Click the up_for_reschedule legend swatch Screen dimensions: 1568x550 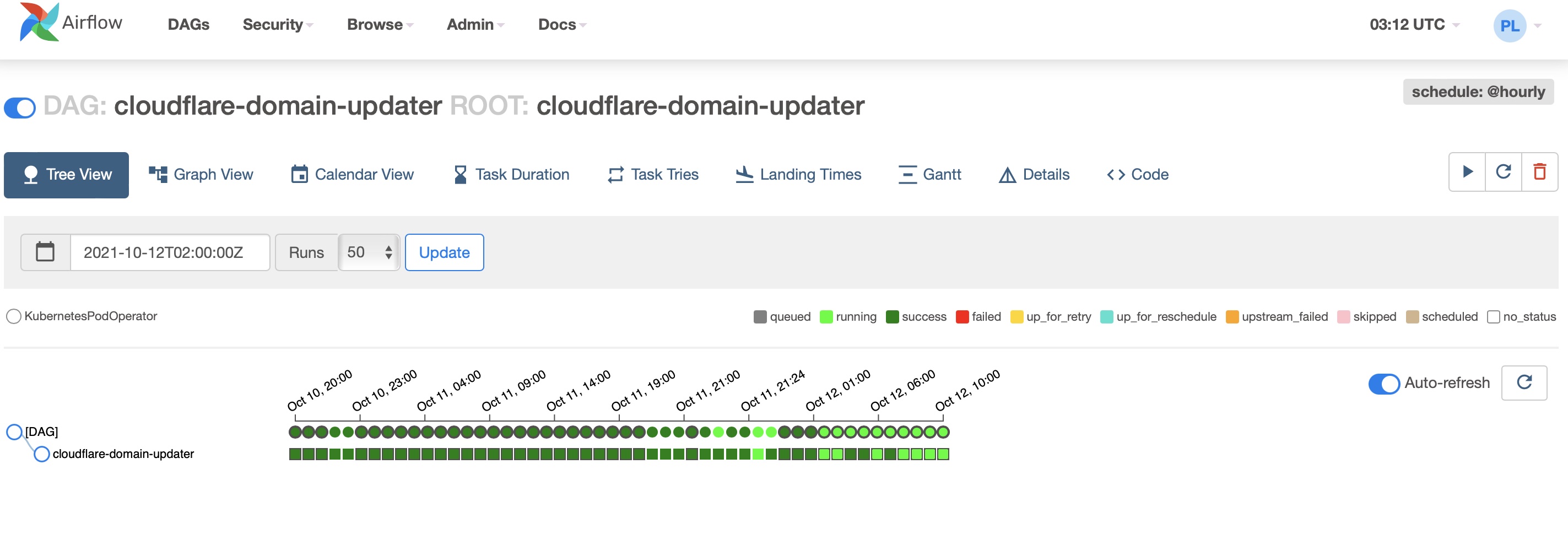click(1107, 317)
